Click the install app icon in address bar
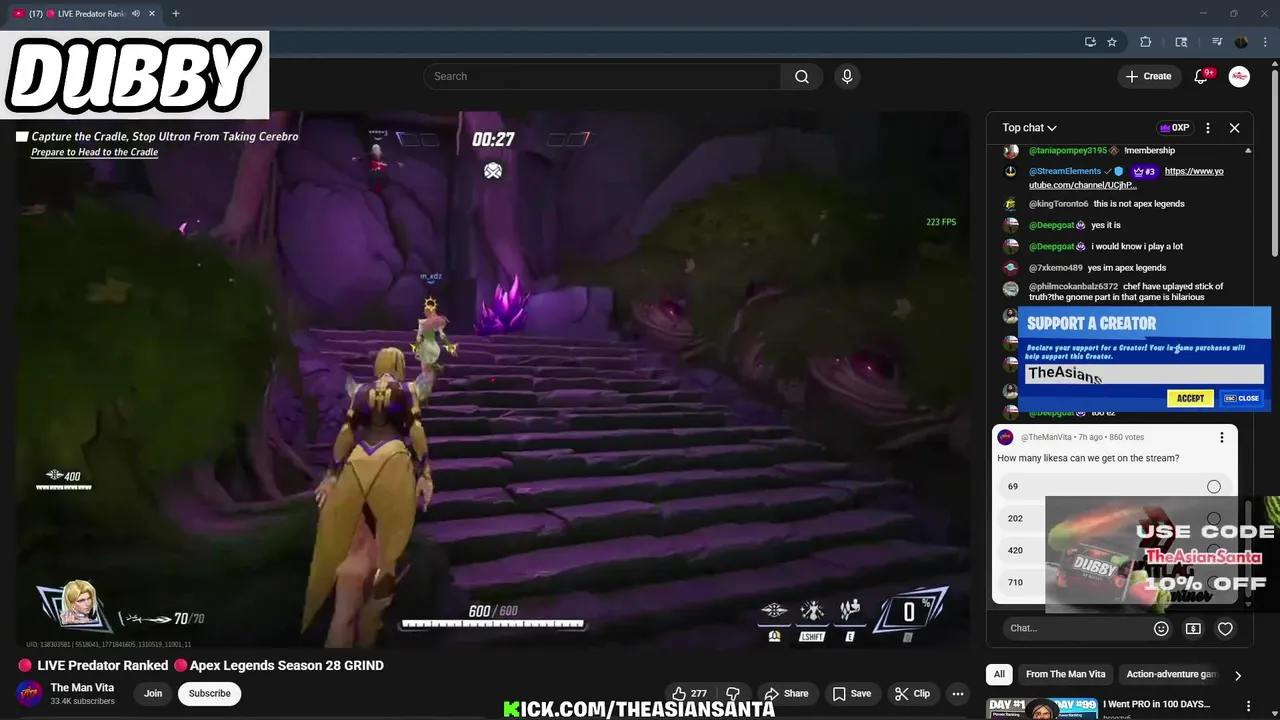The width and height of the screenshot is (1280, 720). tap(1090, 42)
